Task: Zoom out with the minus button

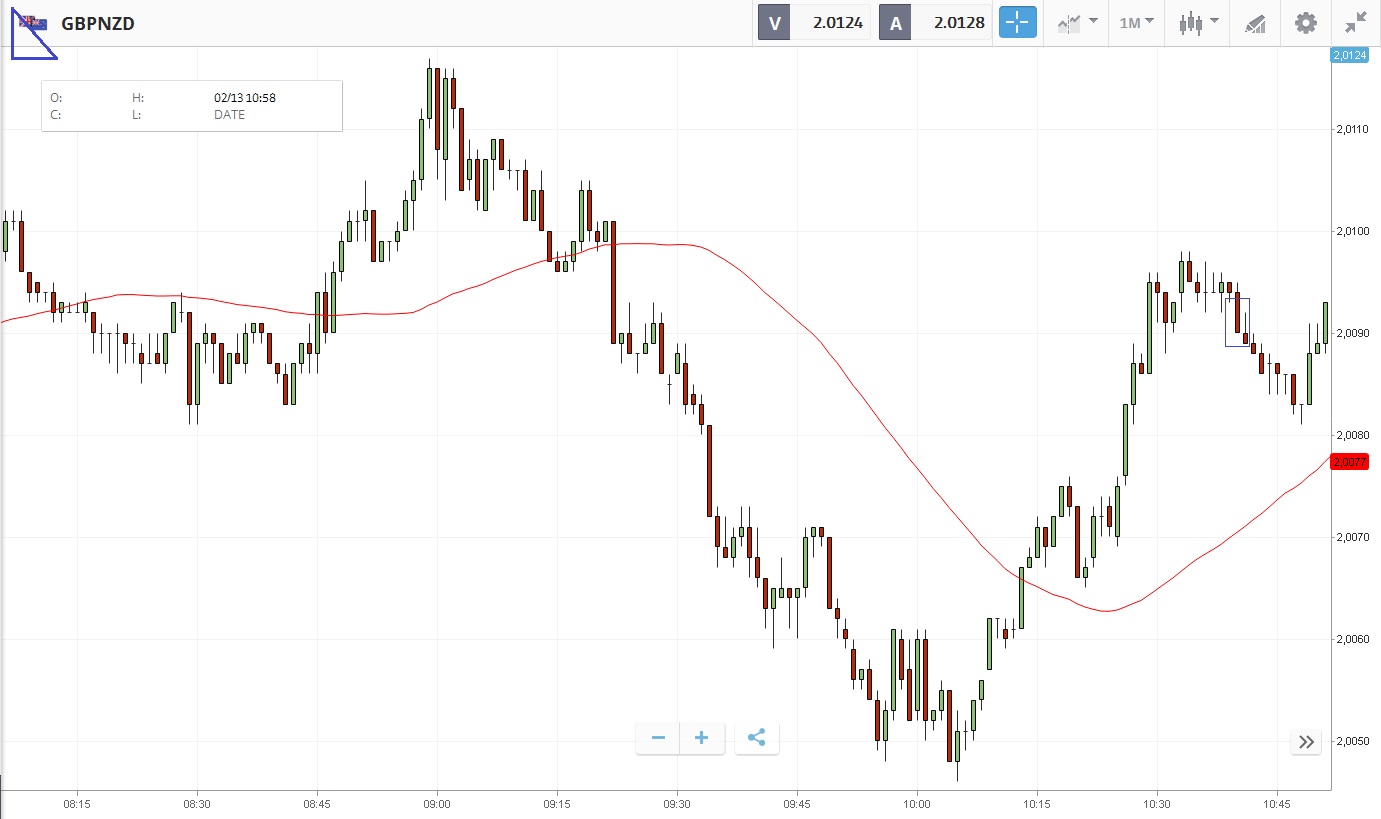Action: click(658, 738)
